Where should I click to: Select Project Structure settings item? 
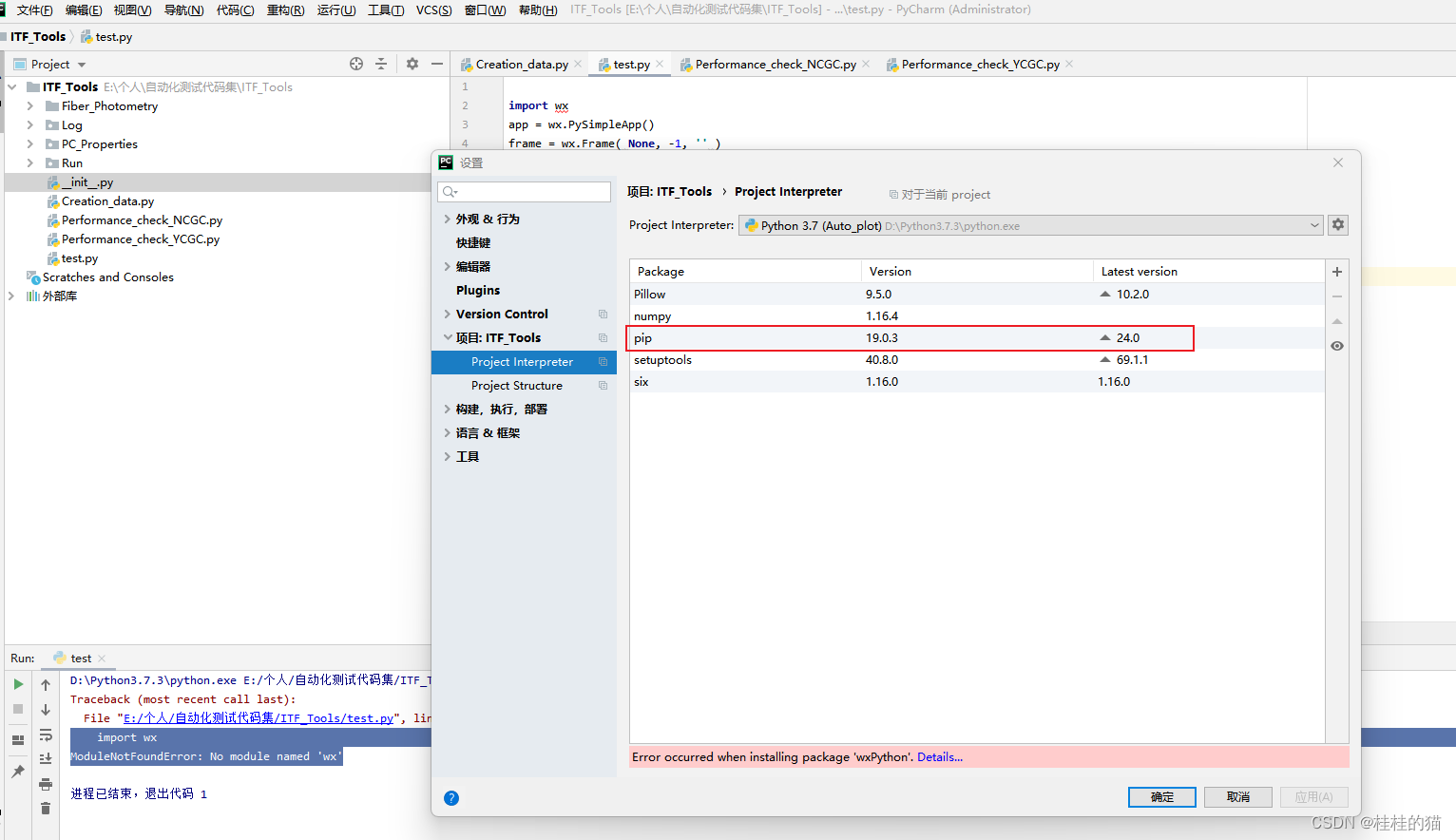pyautogui.click(x=517, y=386)
